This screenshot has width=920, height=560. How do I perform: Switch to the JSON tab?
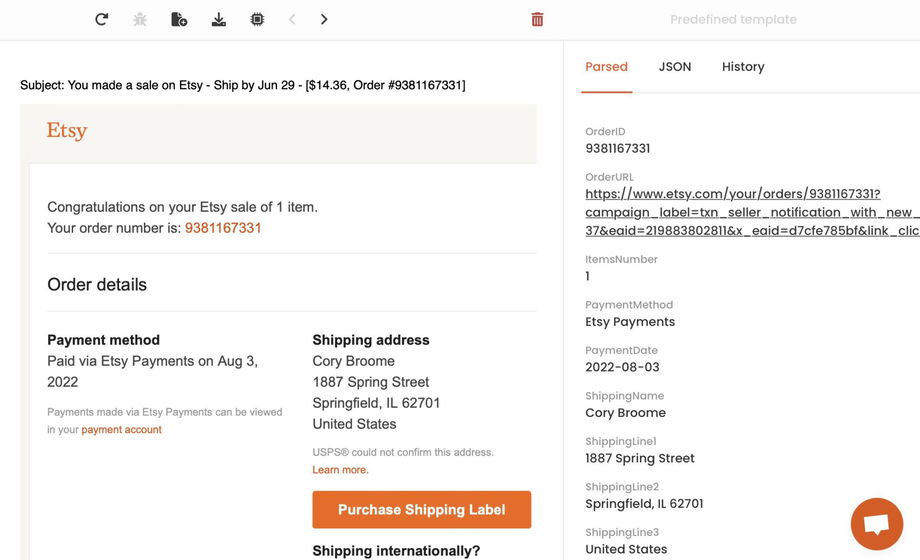tap(675, 67)
